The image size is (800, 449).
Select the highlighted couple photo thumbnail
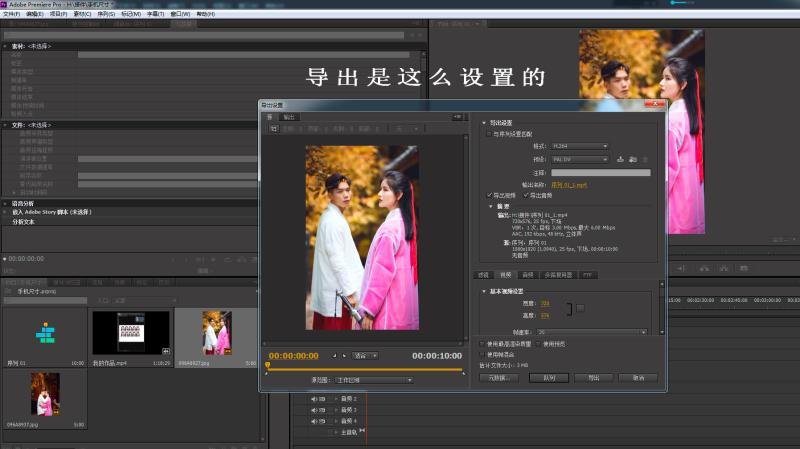click(217, 333)
